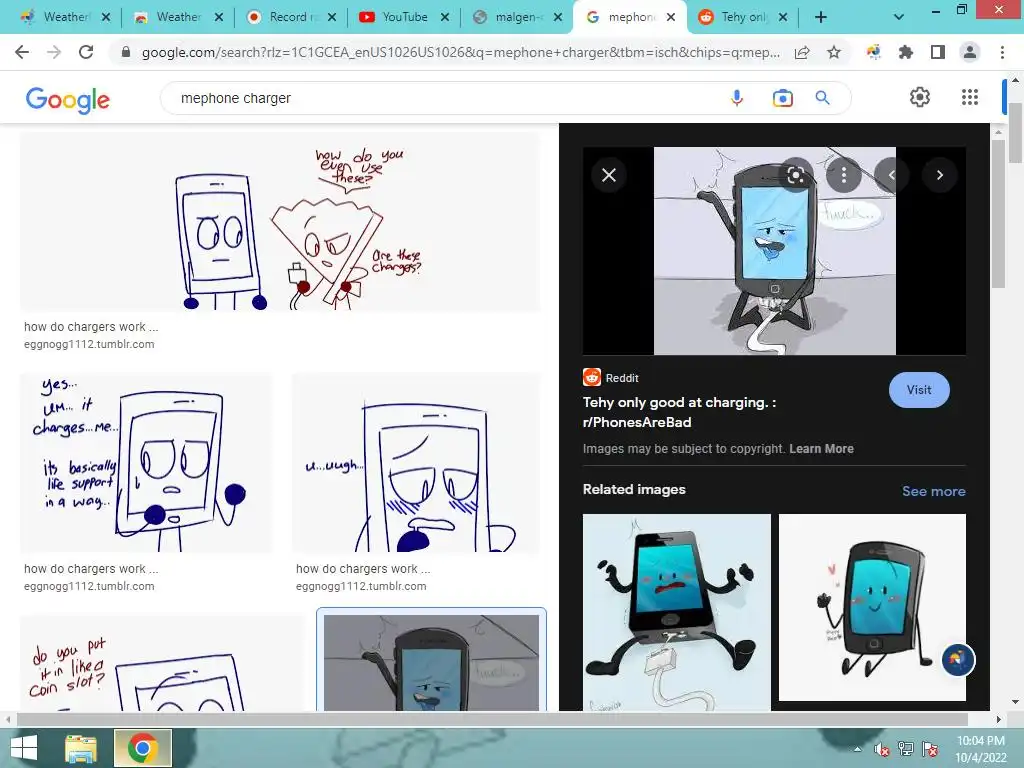Click the share page icon in address bar

click(802, 52)
